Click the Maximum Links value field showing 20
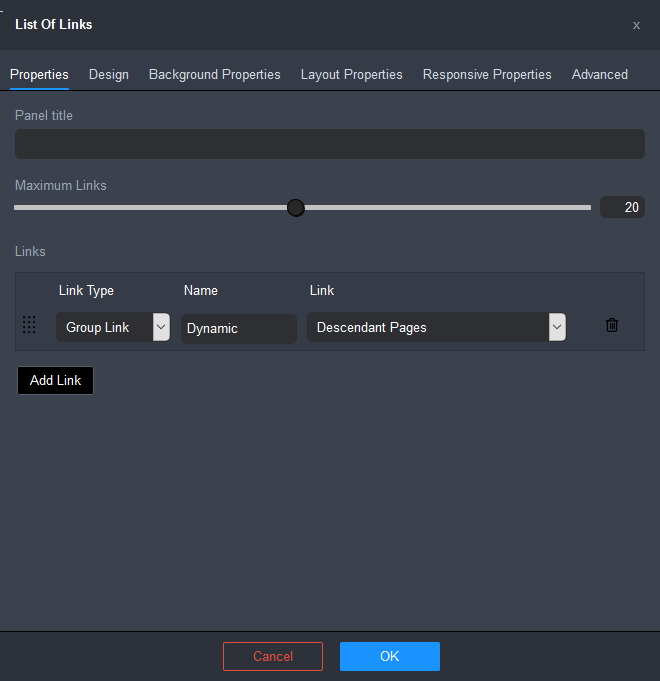The width and height of the screenshot is (660, 681). (x=622, y=208)
